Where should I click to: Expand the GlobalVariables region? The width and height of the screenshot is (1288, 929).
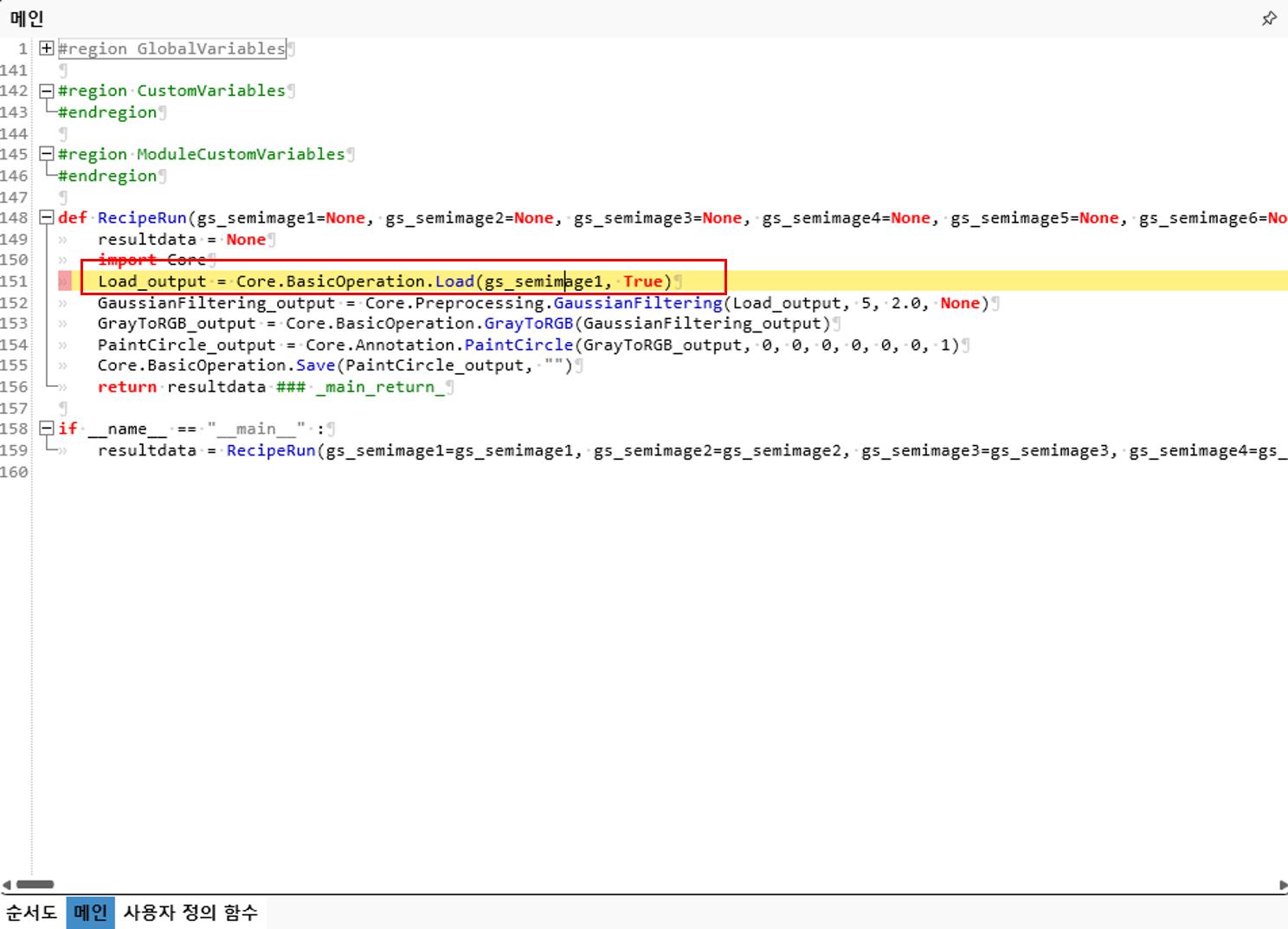47,48
